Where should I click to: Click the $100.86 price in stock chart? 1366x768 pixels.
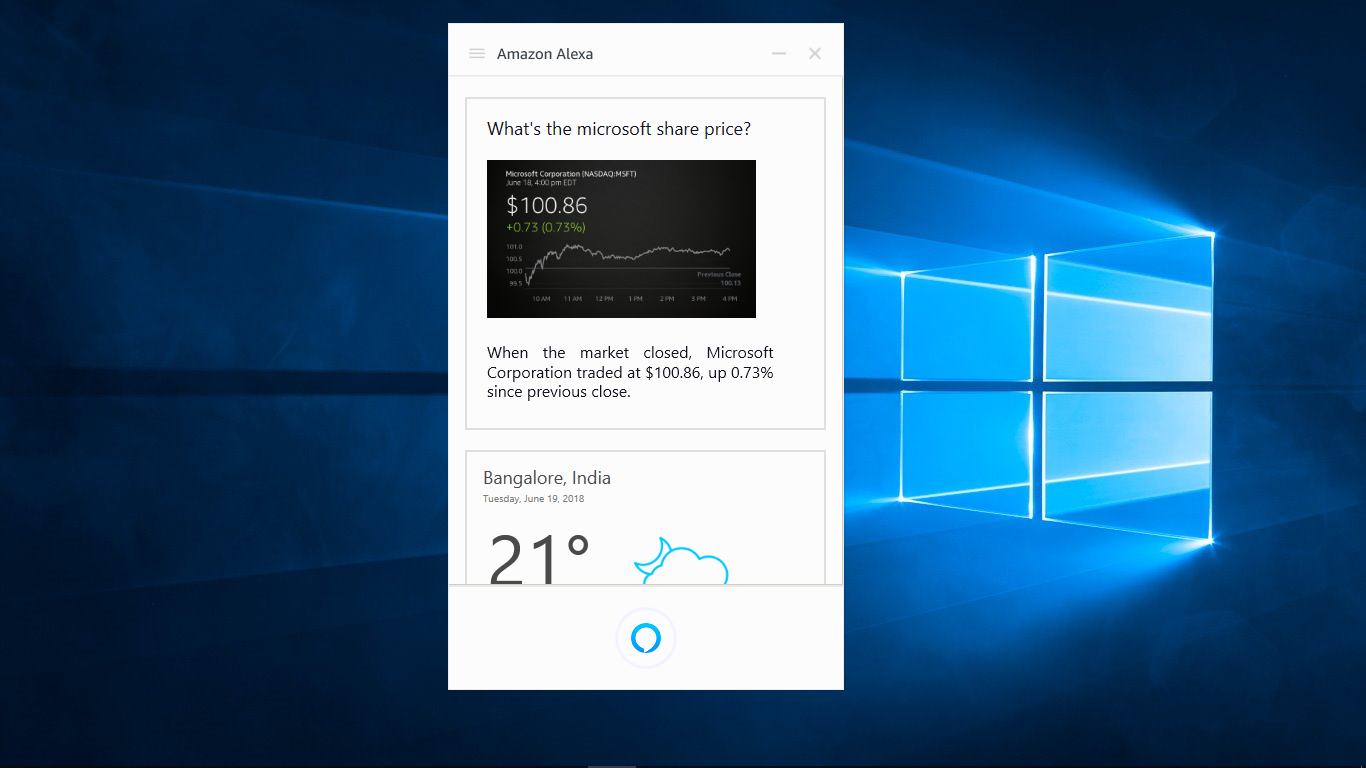click(x=547, y=206)
